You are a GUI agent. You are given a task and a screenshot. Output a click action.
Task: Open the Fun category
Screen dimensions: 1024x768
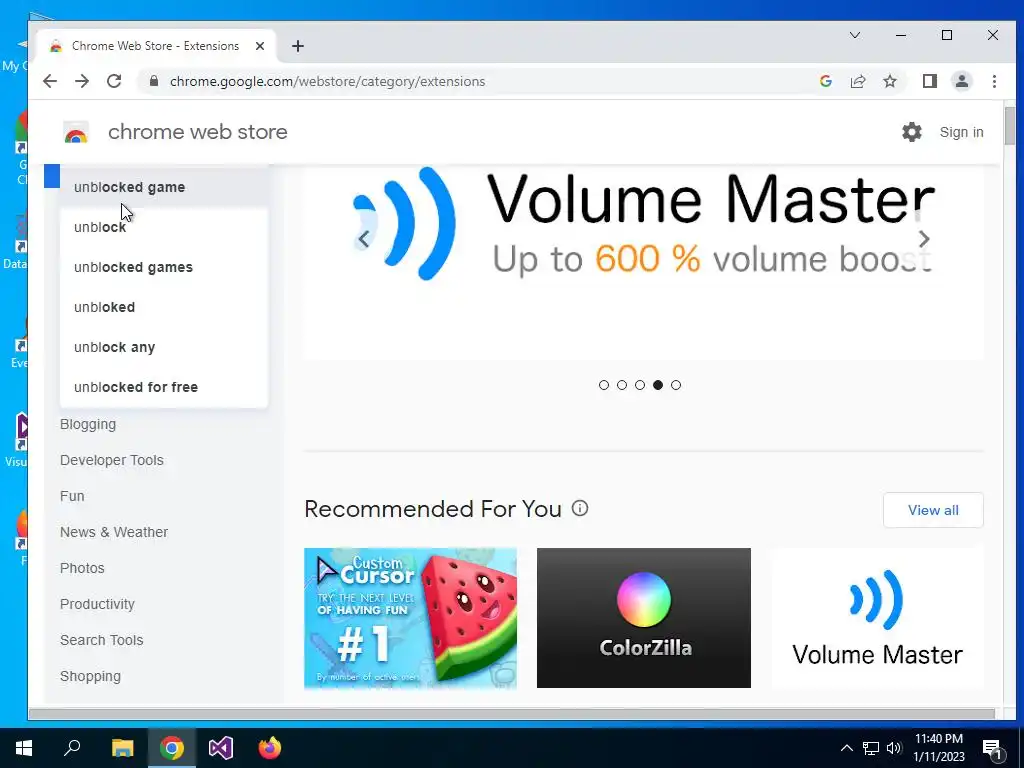click(72, 496)
